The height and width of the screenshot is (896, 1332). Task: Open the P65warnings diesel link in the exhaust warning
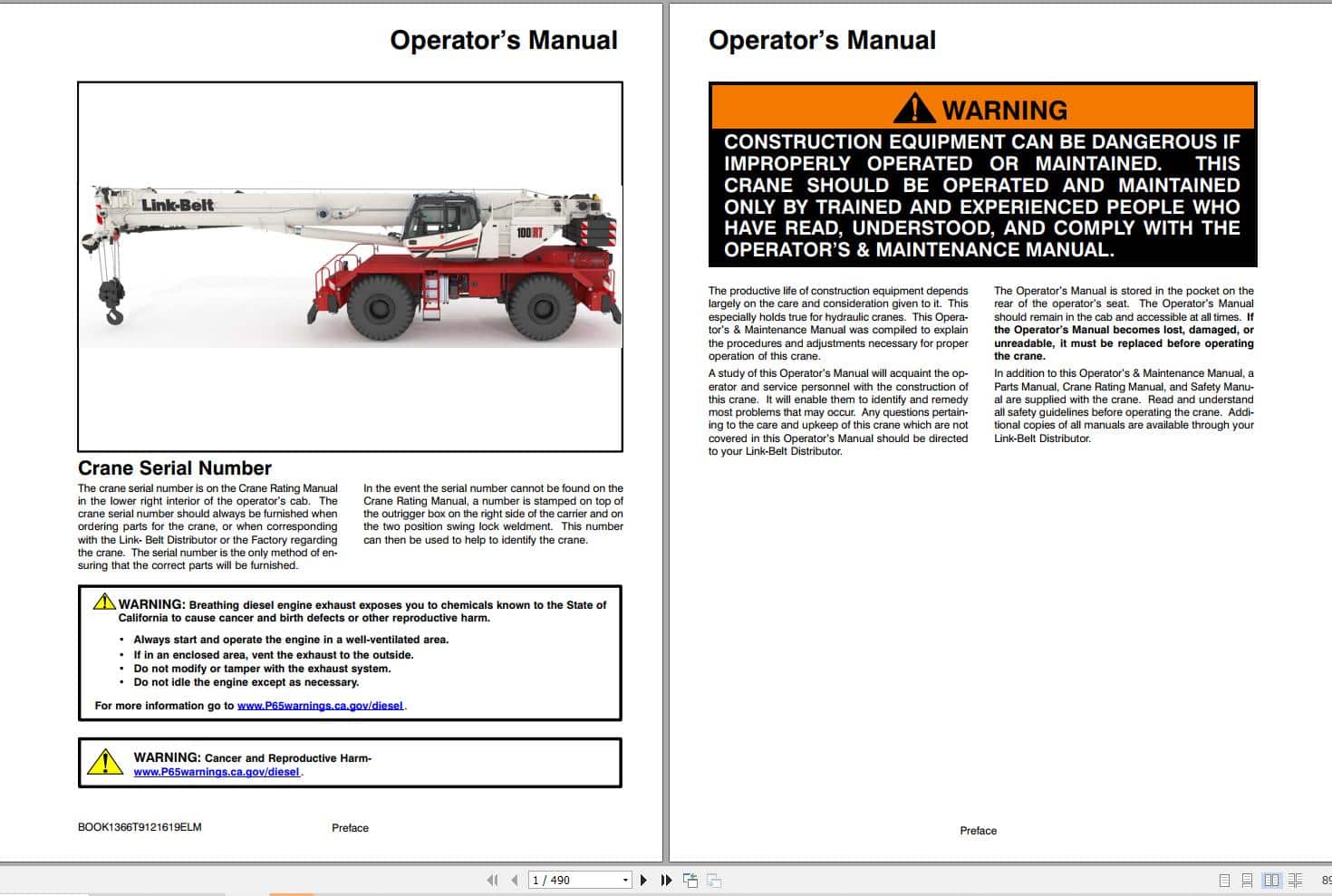319,705
